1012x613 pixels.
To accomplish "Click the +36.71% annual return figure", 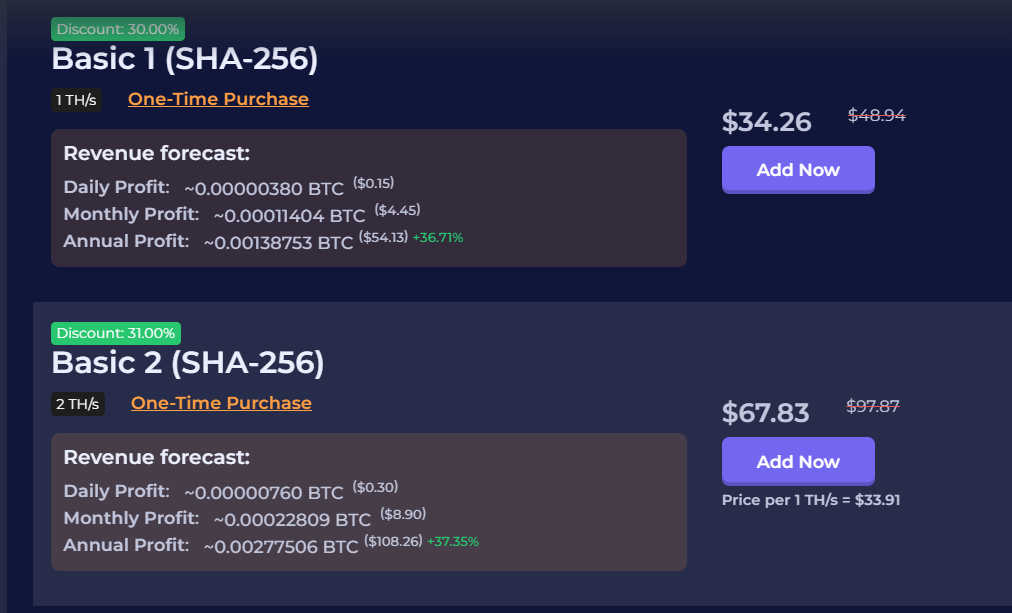I will 438,238.
